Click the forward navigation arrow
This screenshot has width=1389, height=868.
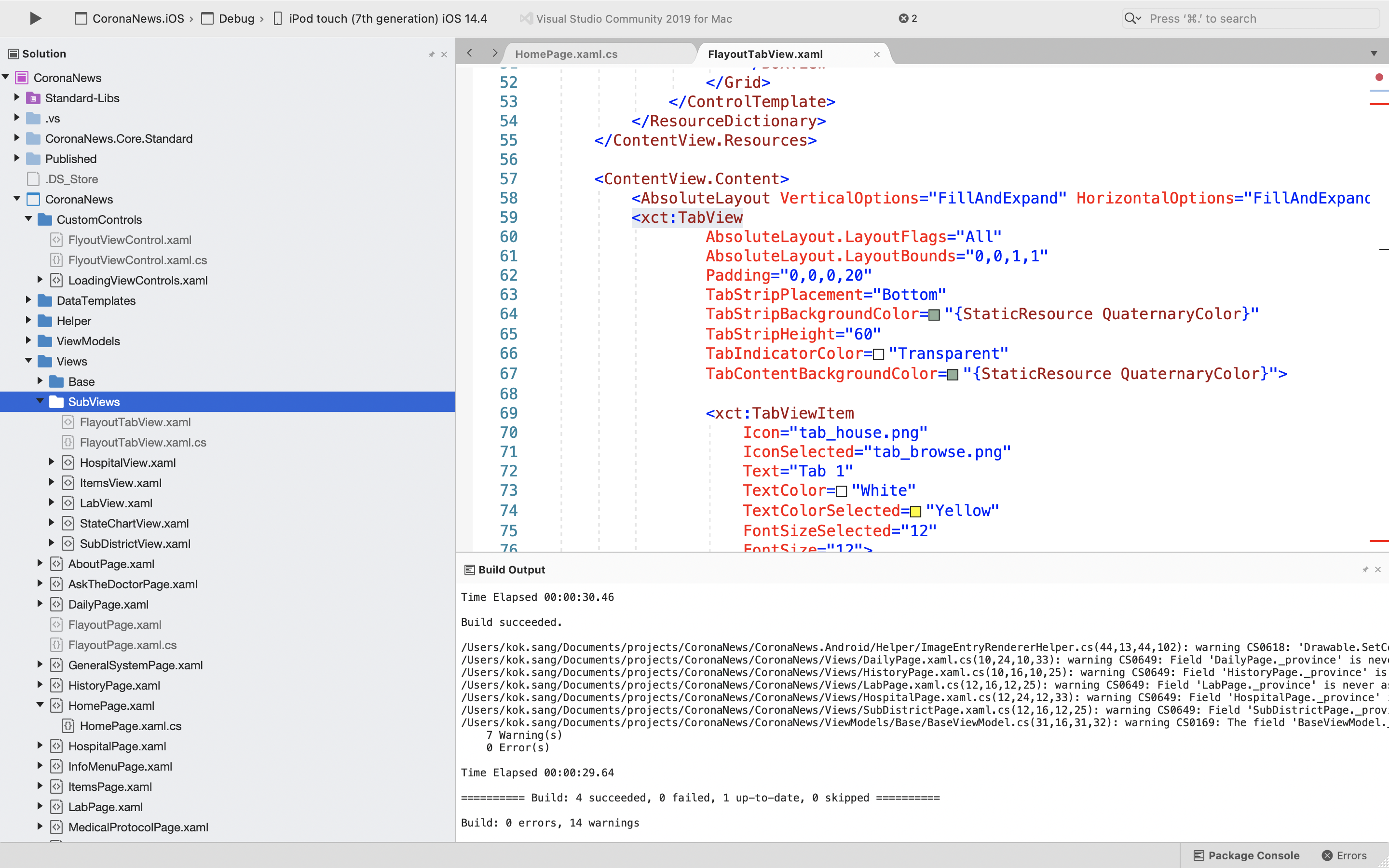click(494, 53)
